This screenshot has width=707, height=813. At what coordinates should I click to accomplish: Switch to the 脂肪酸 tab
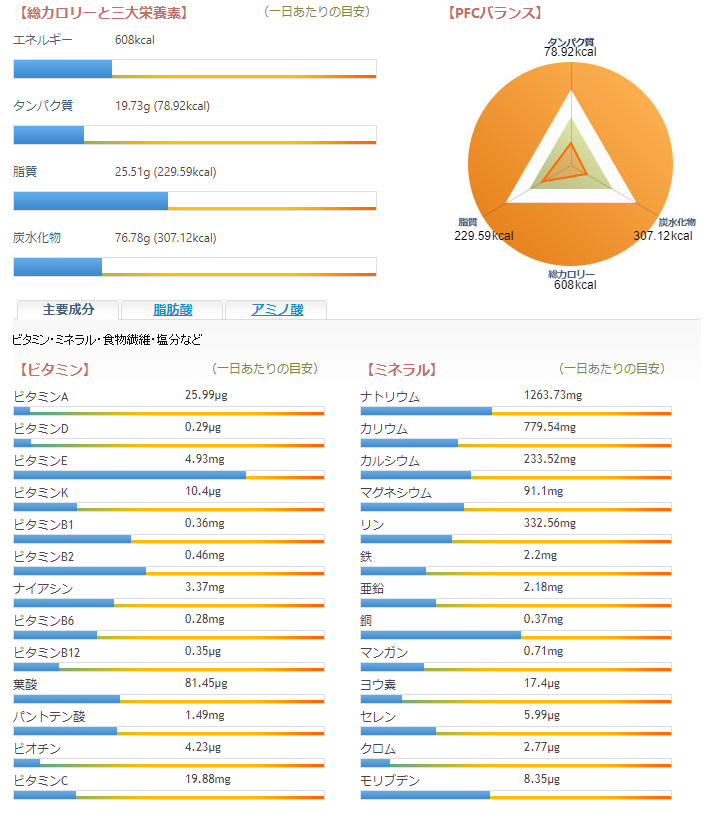172,310
